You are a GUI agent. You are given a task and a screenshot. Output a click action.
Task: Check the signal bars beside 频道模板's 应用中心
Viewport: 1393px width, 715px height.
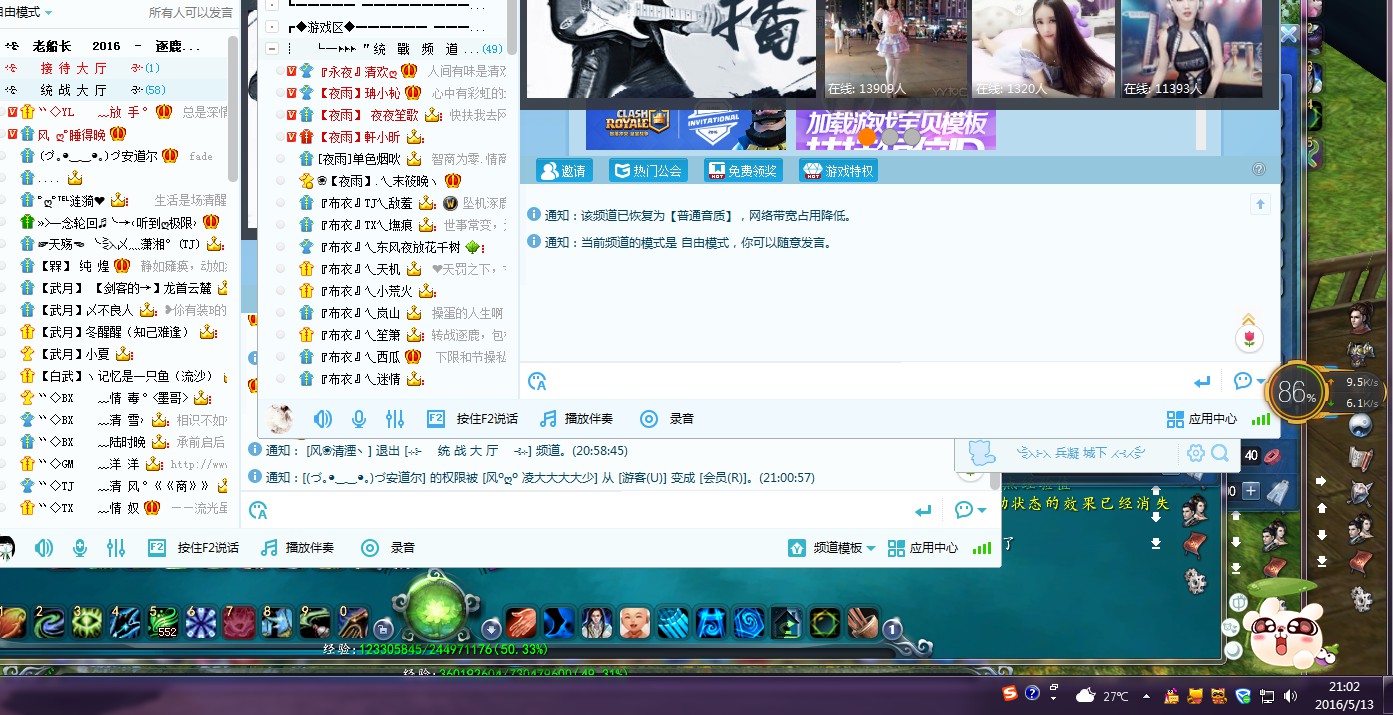982,548
